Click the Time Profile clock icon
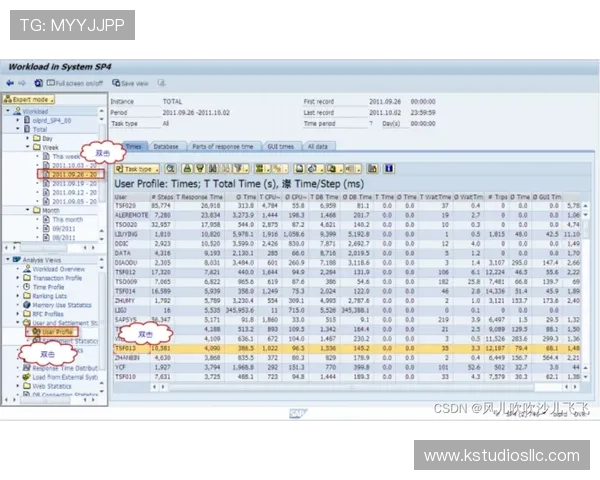The width and height of the screenshot is (600, 480). [25, 287]
